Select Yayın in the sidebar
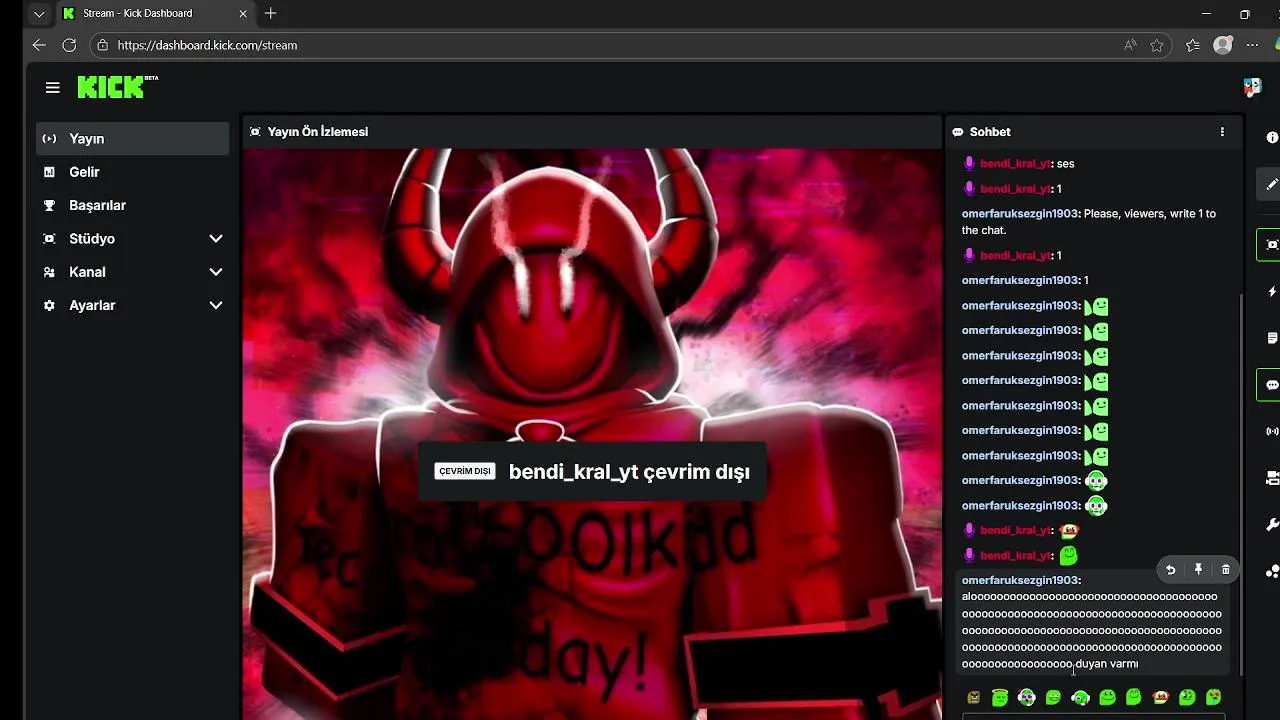 pos(132,139)
